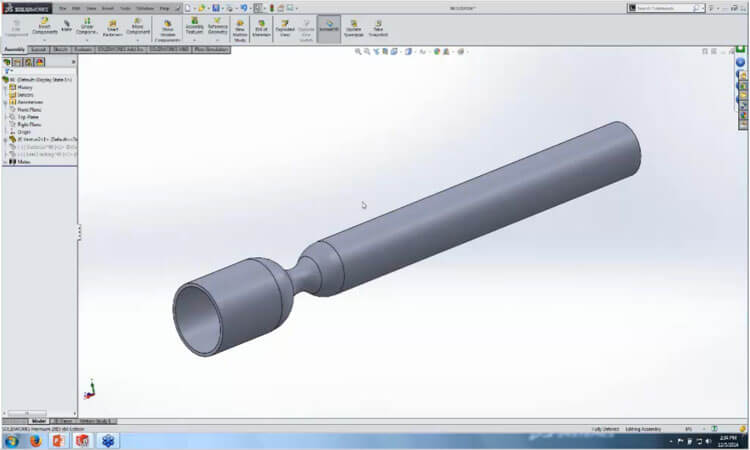Viewport: 750px width, 450px height.
Task: Select the Origin item in tree
Action: [x=24, y=131]
